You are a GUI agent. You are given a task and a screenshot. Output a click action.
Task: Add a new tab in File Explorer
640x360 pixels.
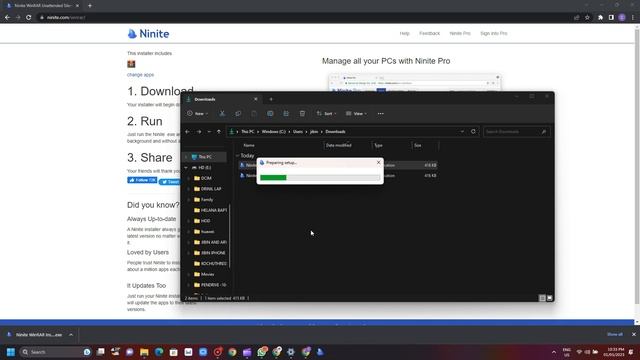point(271,99)
